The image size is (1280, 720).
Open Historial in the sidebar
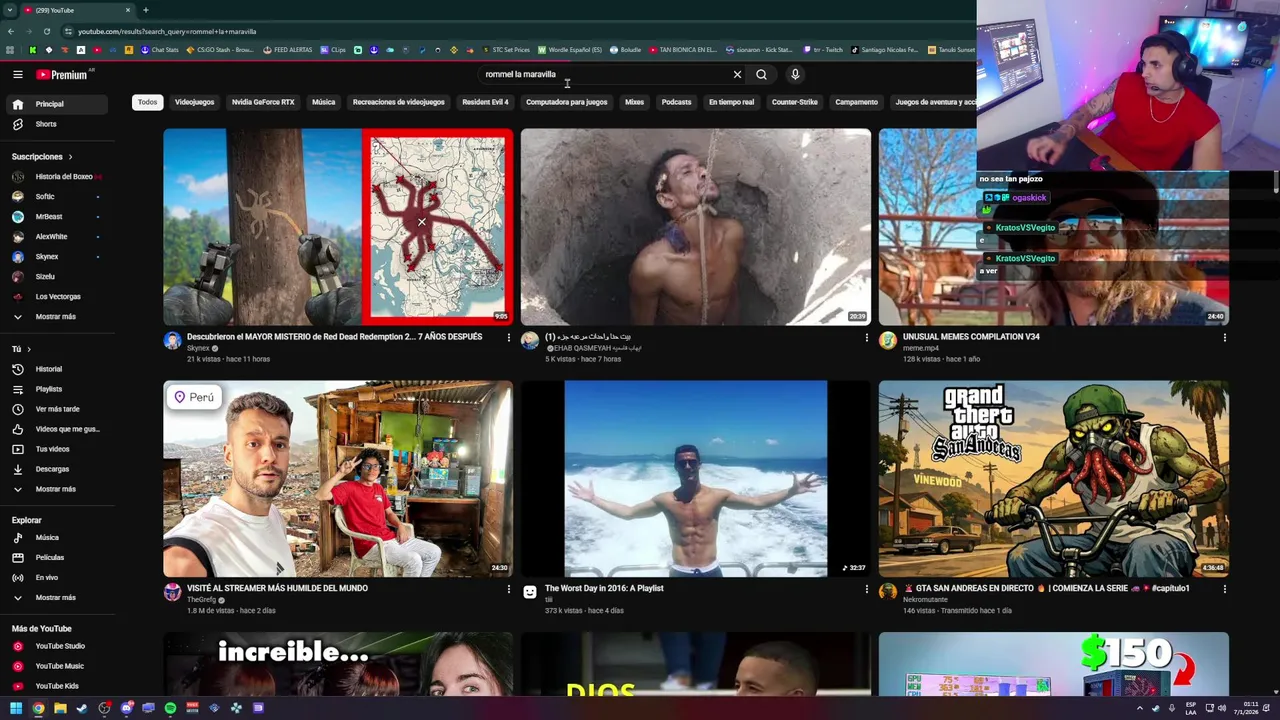pos(57,369)
